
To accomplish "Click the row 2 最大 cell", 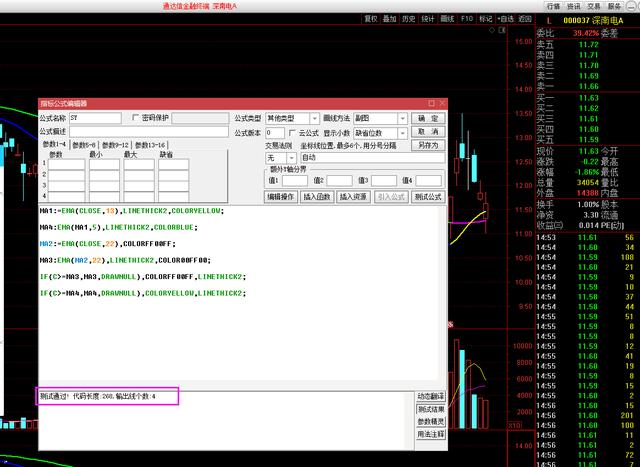I will (x=139, y=175).
